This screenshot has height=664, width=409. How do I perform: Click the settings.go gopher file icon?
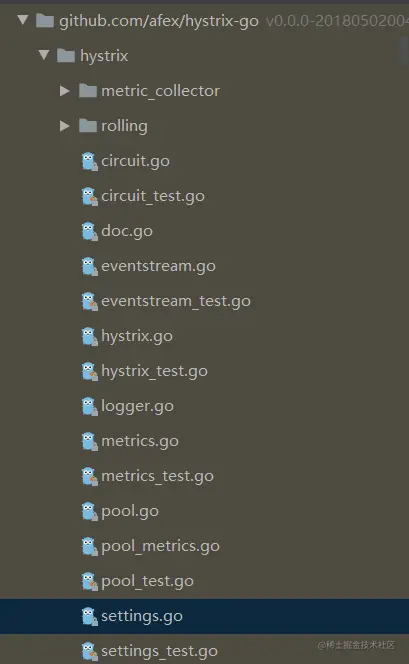tap(89, 616)
